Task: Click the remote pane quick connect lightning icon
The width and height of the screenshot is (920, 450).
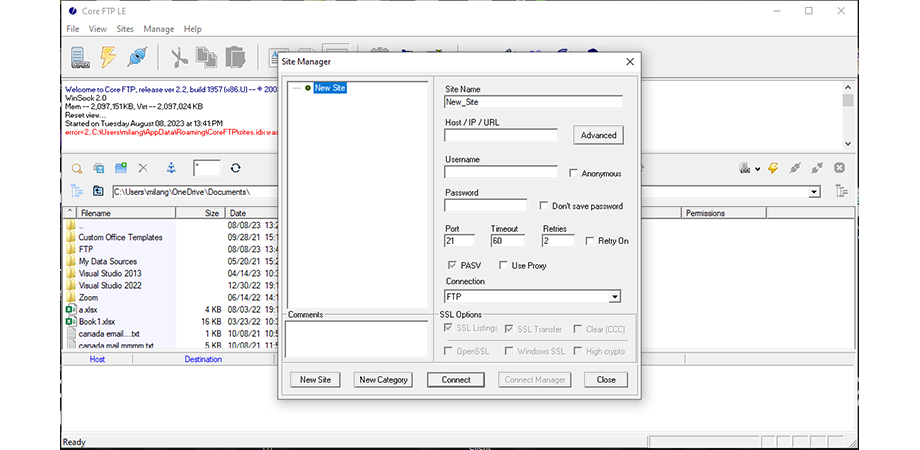Action: coord(773,168)
